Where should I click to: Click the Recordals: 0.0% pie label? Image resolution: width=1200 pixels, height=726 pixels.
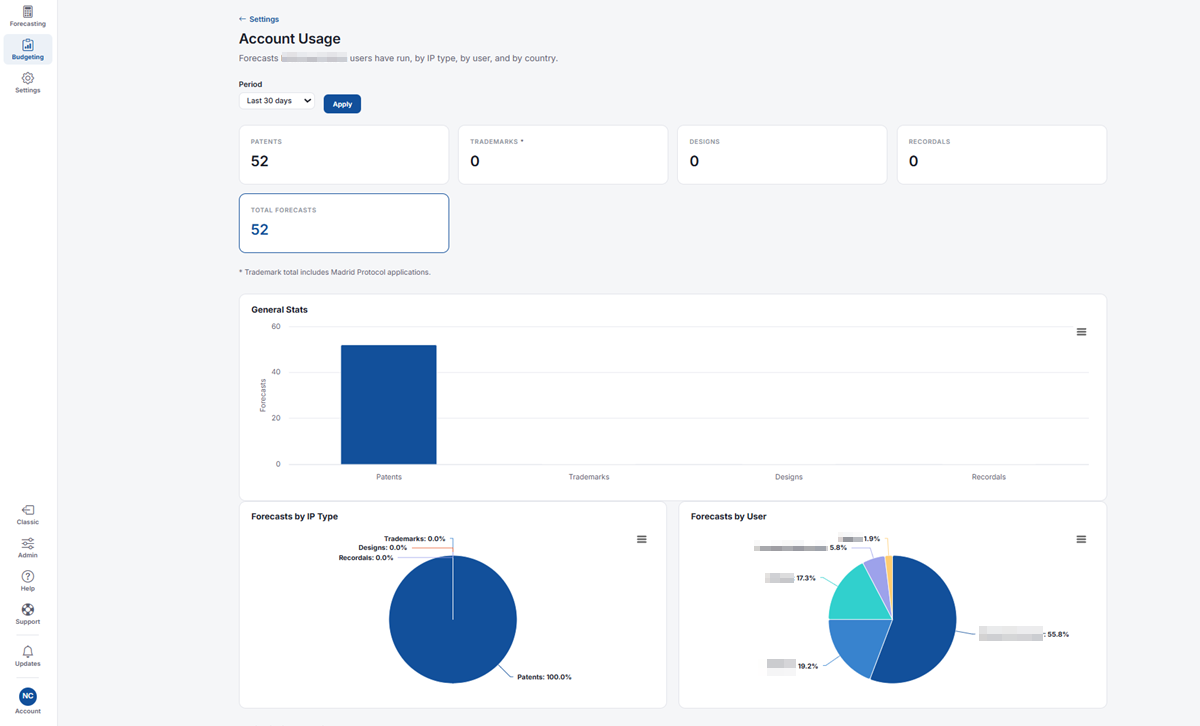(365, 558)
